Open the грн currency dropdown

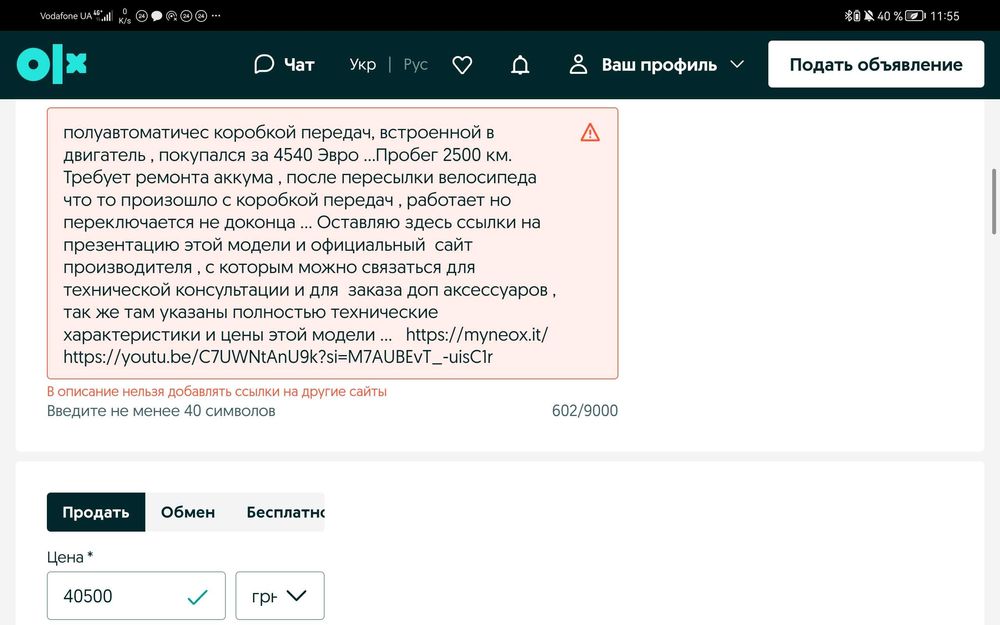(x=280, y=596)
